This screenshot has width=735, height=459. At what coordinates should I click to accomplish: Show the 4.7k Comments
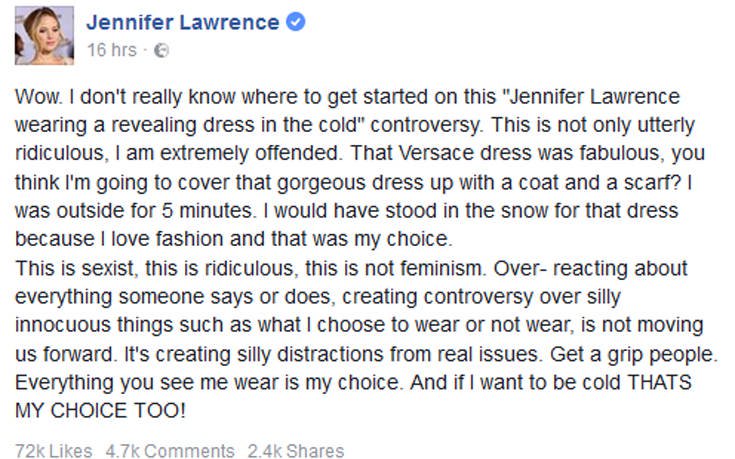(x=168, y=451)
